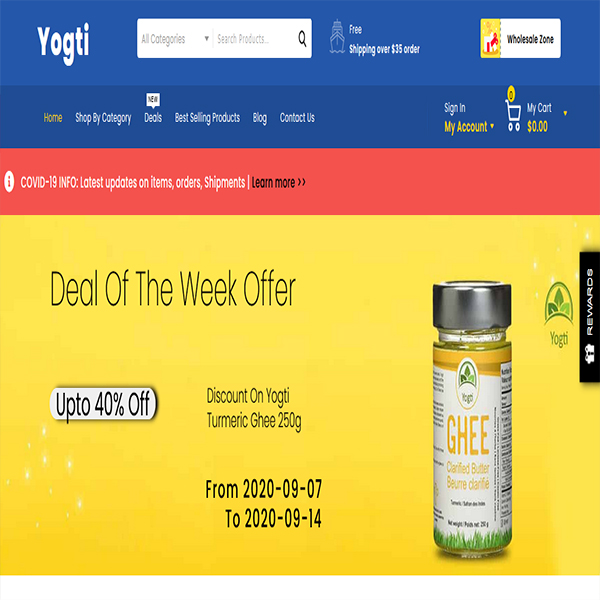
Task: Go to the Blog page
Action: pyautogui.click(x=260, y=118)
